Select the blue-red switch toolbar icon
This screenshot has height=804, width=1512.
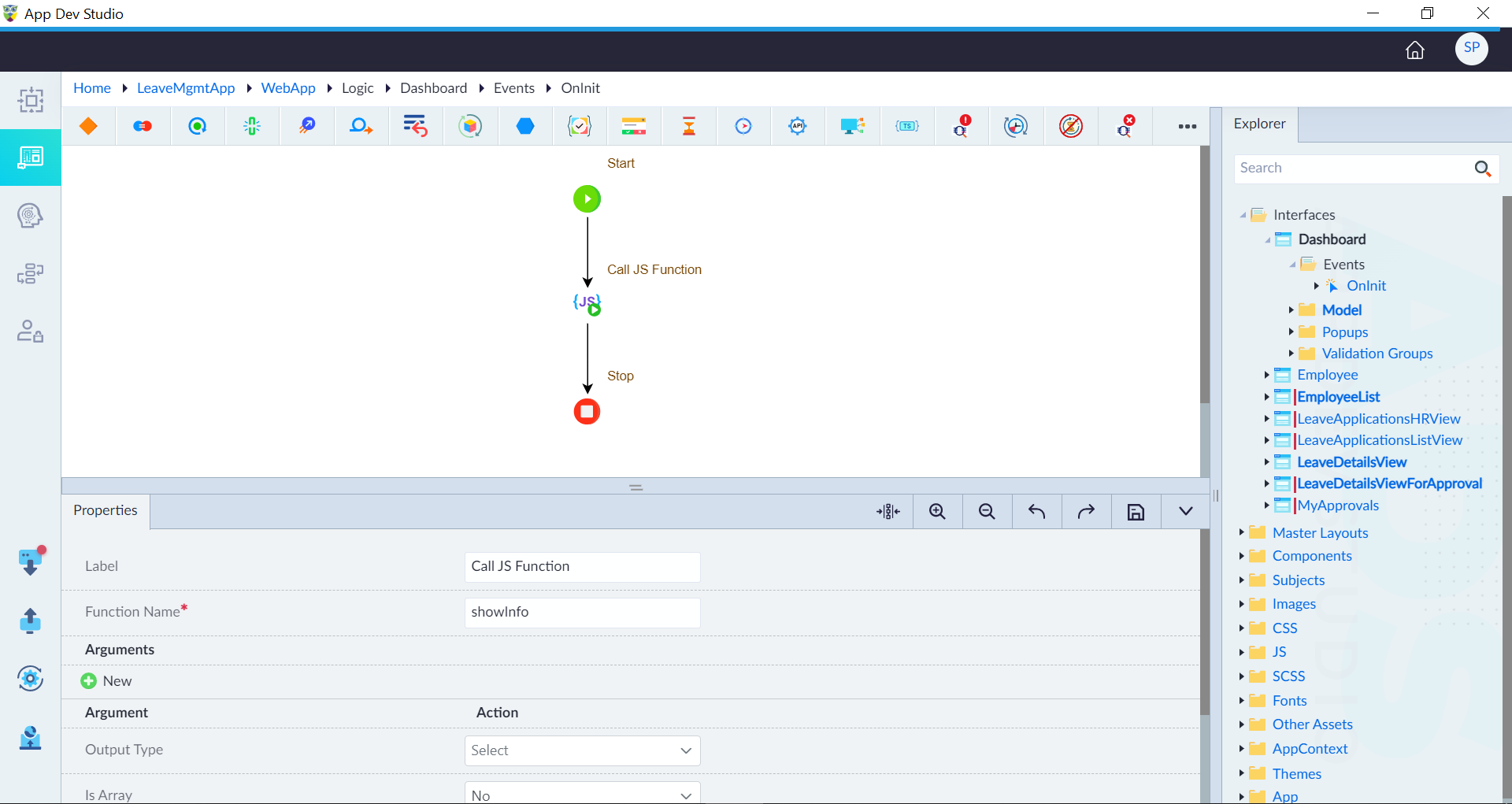click(x=143, y=126)
